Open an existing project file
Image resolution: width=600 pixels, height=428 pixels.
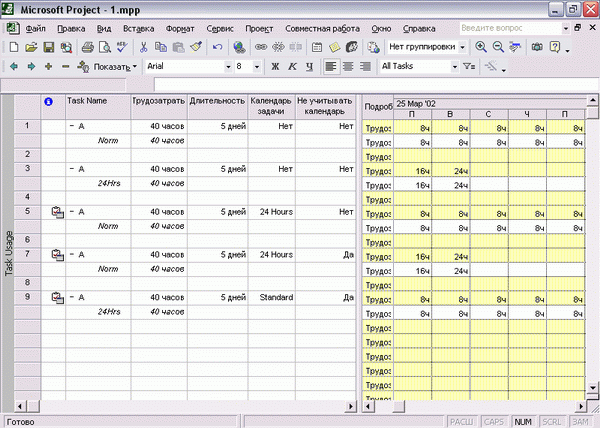tap(31, 47)
